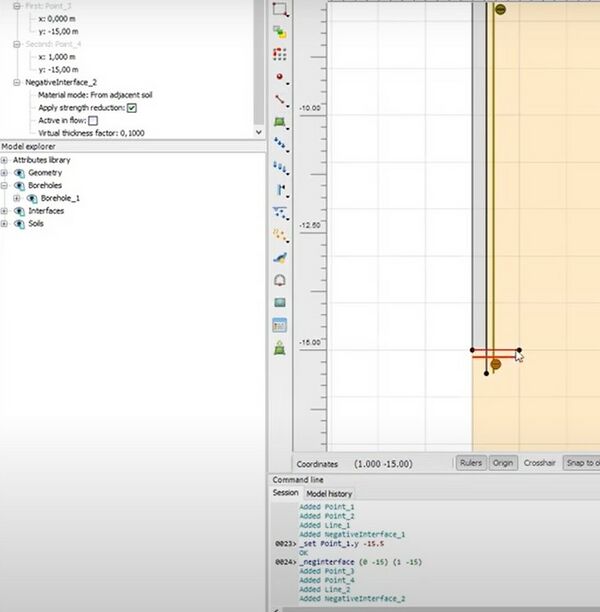The width and height of the screenshot is (600, 612).
Task: Open the Session tab
Action: 285,493
